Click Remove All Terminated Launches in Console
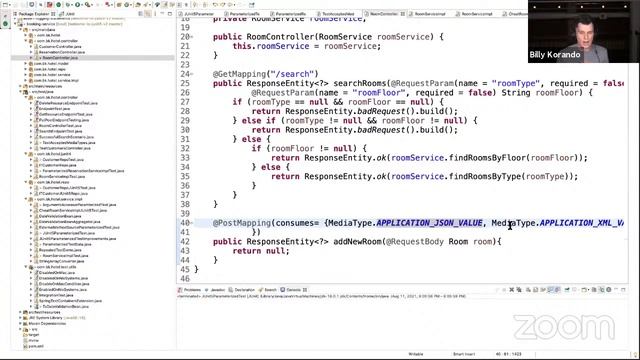Screen dimensions: 640x360 click(x=519, y=290)
